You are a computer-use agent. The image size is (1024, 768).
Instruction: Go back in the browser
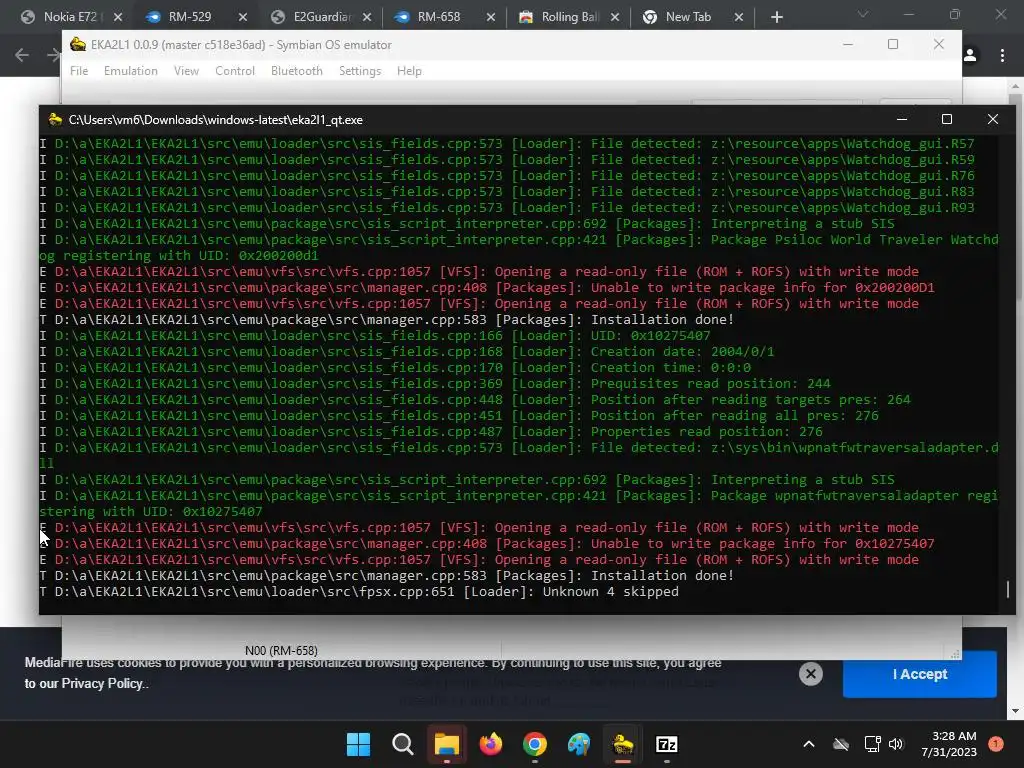click(22, 55)
